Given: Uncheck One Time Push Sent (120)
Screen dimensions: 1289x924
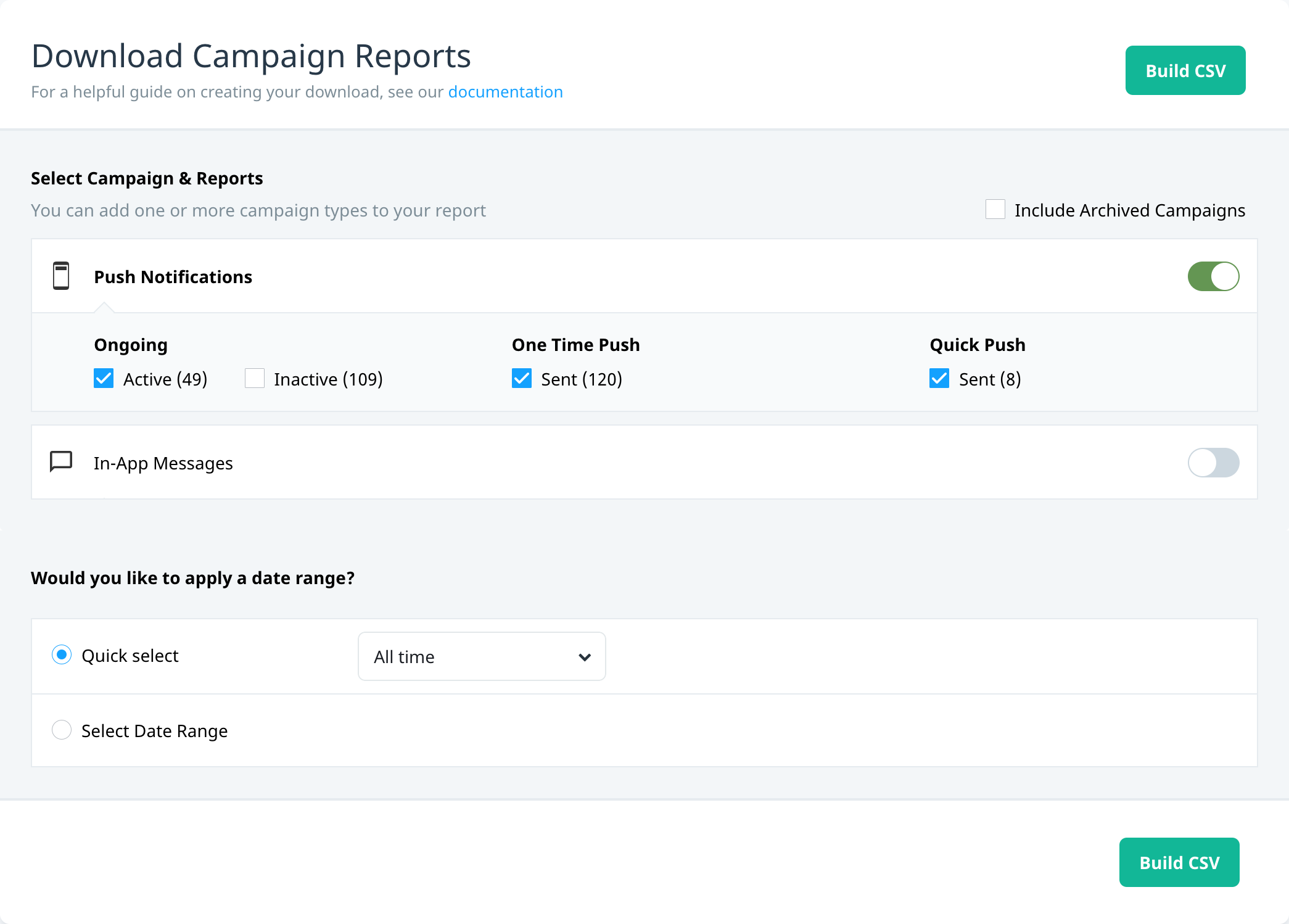Looking at the screenshot, I should (522, 378).
